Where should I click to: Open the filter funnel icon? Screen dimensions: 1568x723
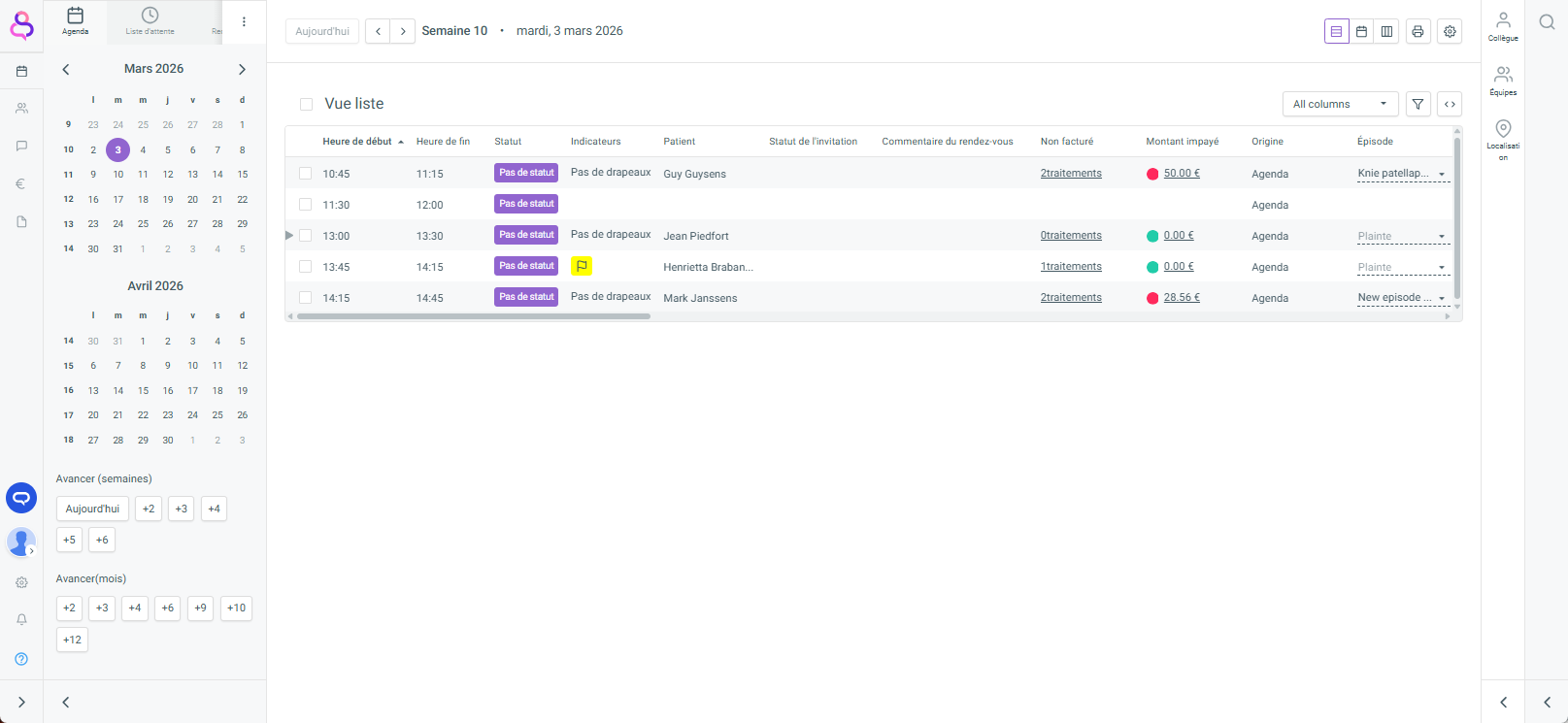click(1418, 104)
